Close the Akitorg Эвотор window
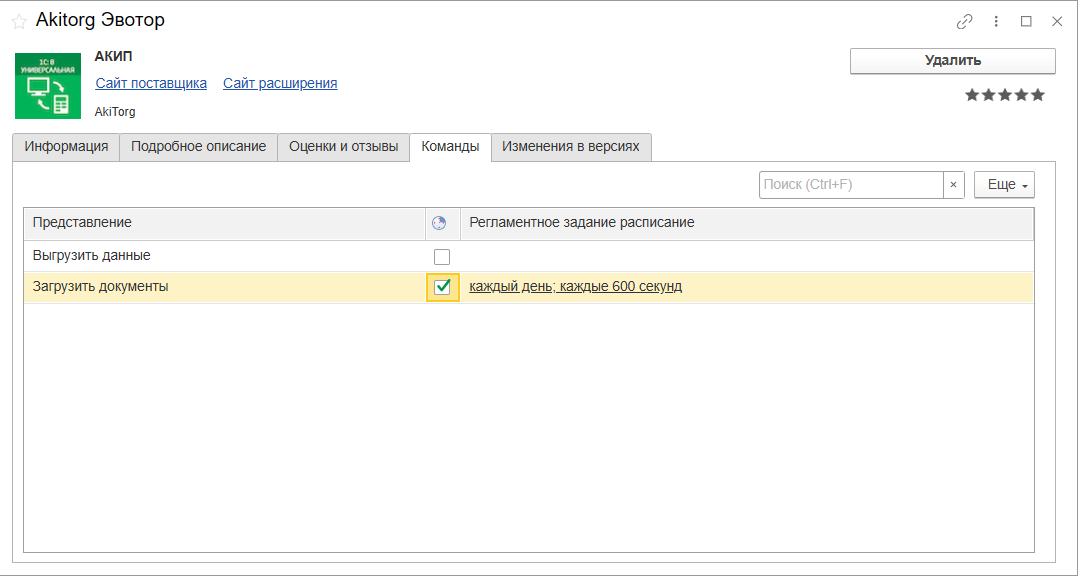 click(x=1057, y=21)
